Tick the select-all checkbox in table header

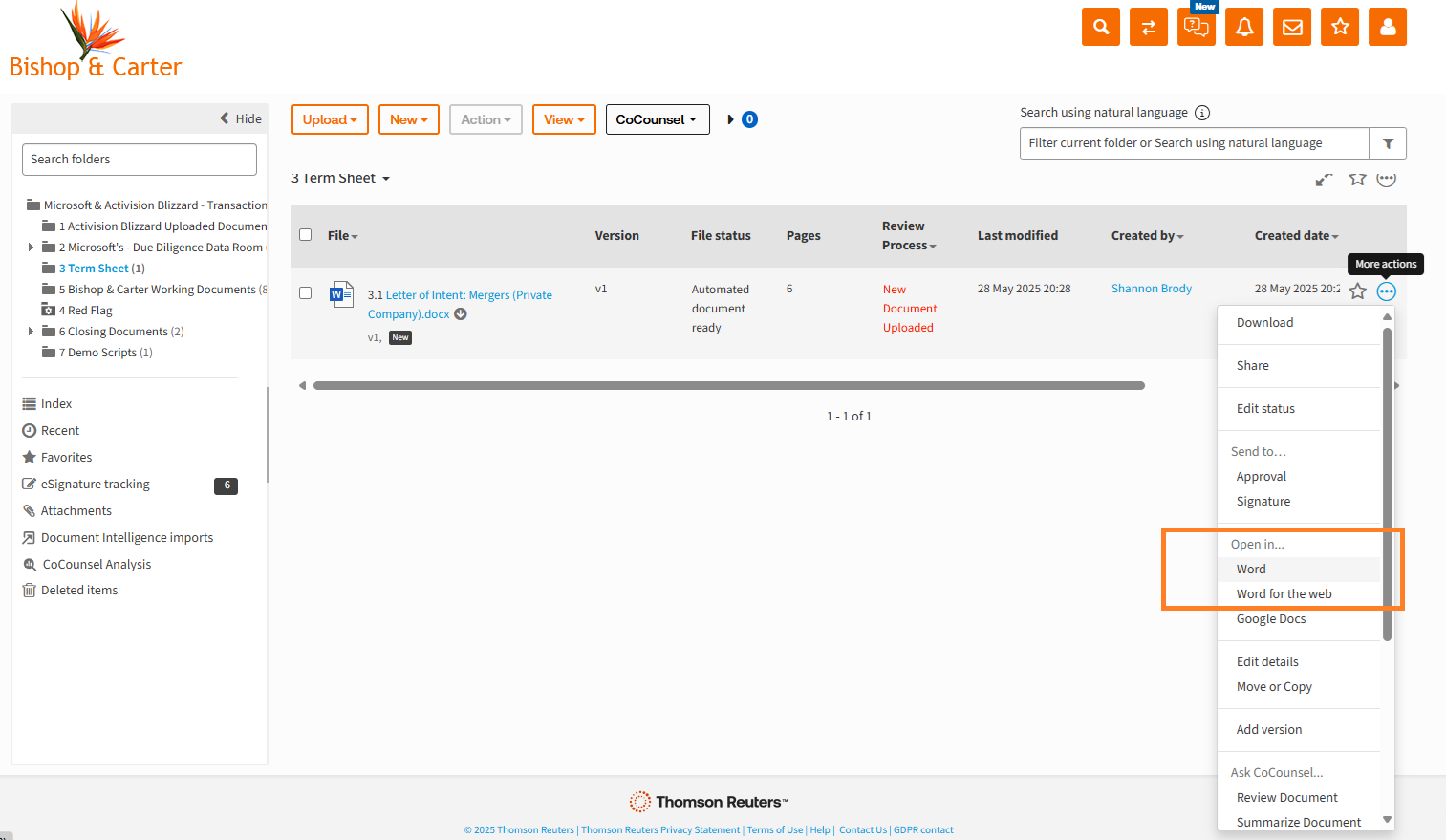[306, 235]
